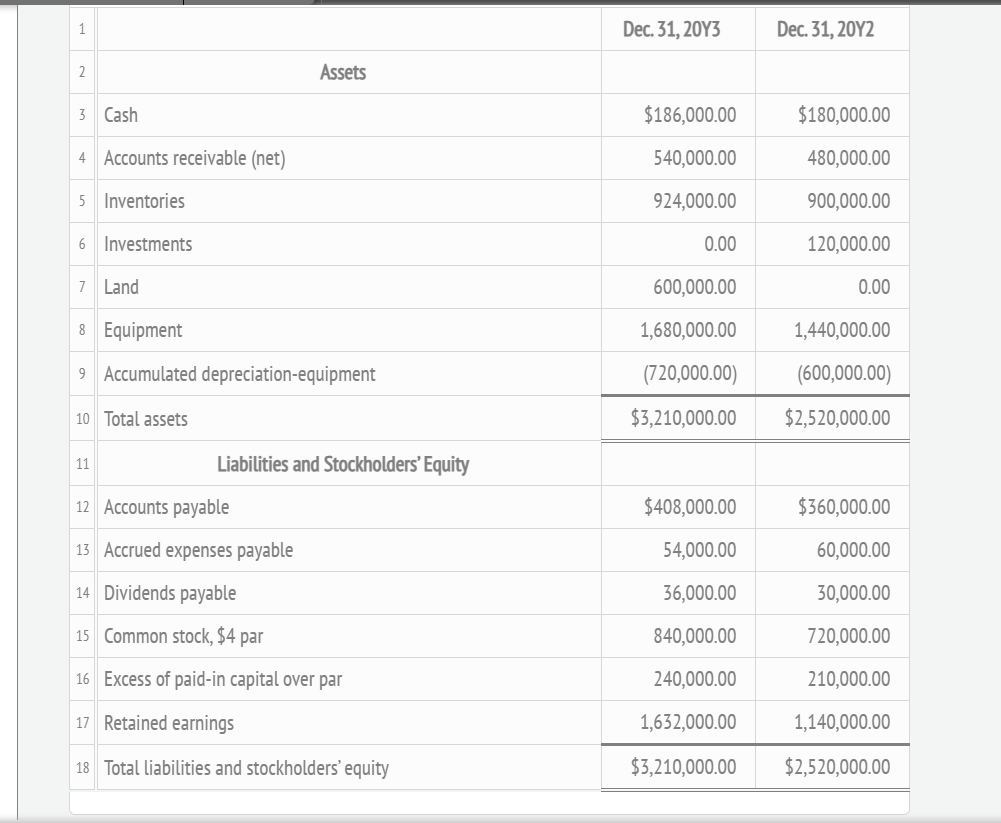
Task: Click the 120,000.00 investments value
Action: [x=848, y=244]
